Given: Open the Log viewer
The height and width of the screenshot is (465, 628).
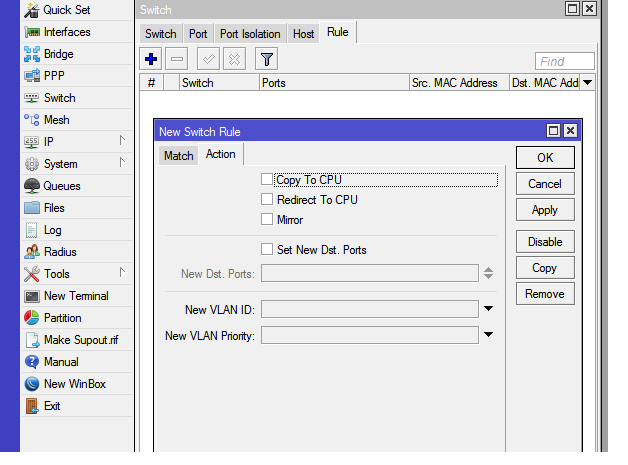Looking at the screenshot, I should point(76,230).
